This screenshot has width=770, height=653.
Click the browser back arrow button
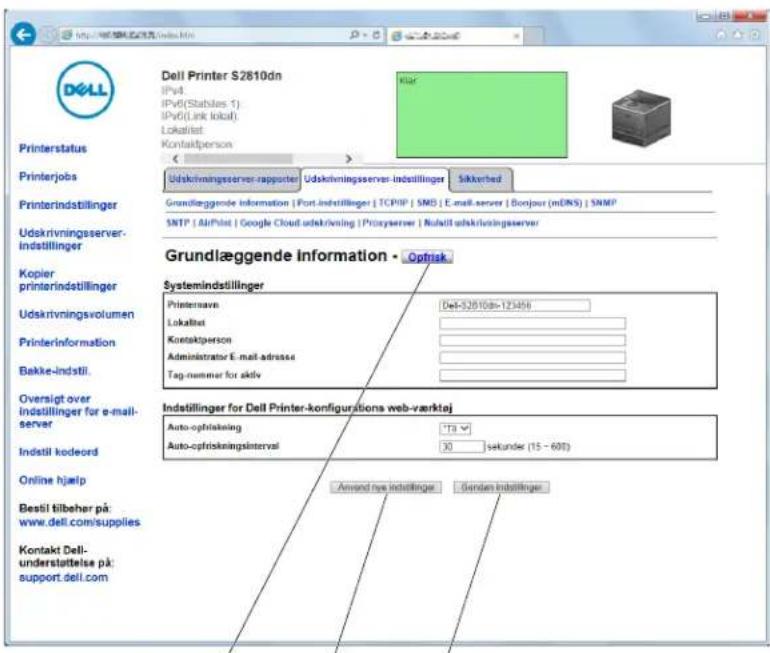coord(23,35)
